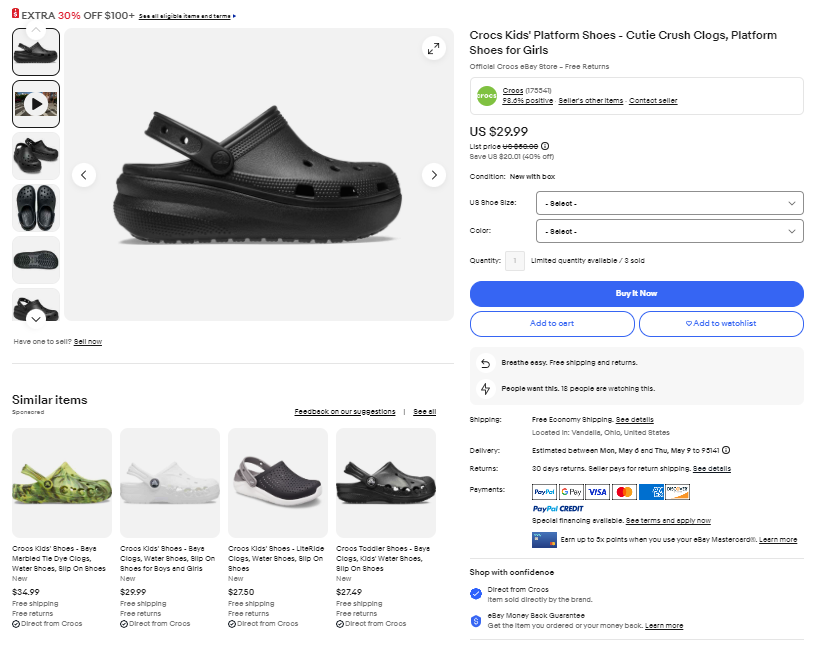Click the Sell now link

click(x=88, y=342)
